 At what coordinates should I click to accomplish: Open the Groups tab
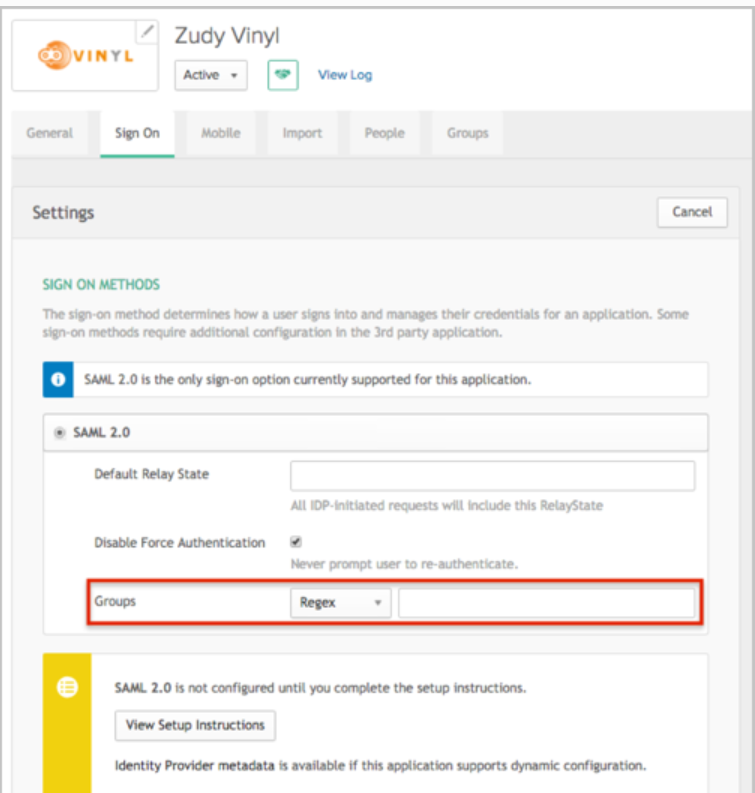click(467, 133)
